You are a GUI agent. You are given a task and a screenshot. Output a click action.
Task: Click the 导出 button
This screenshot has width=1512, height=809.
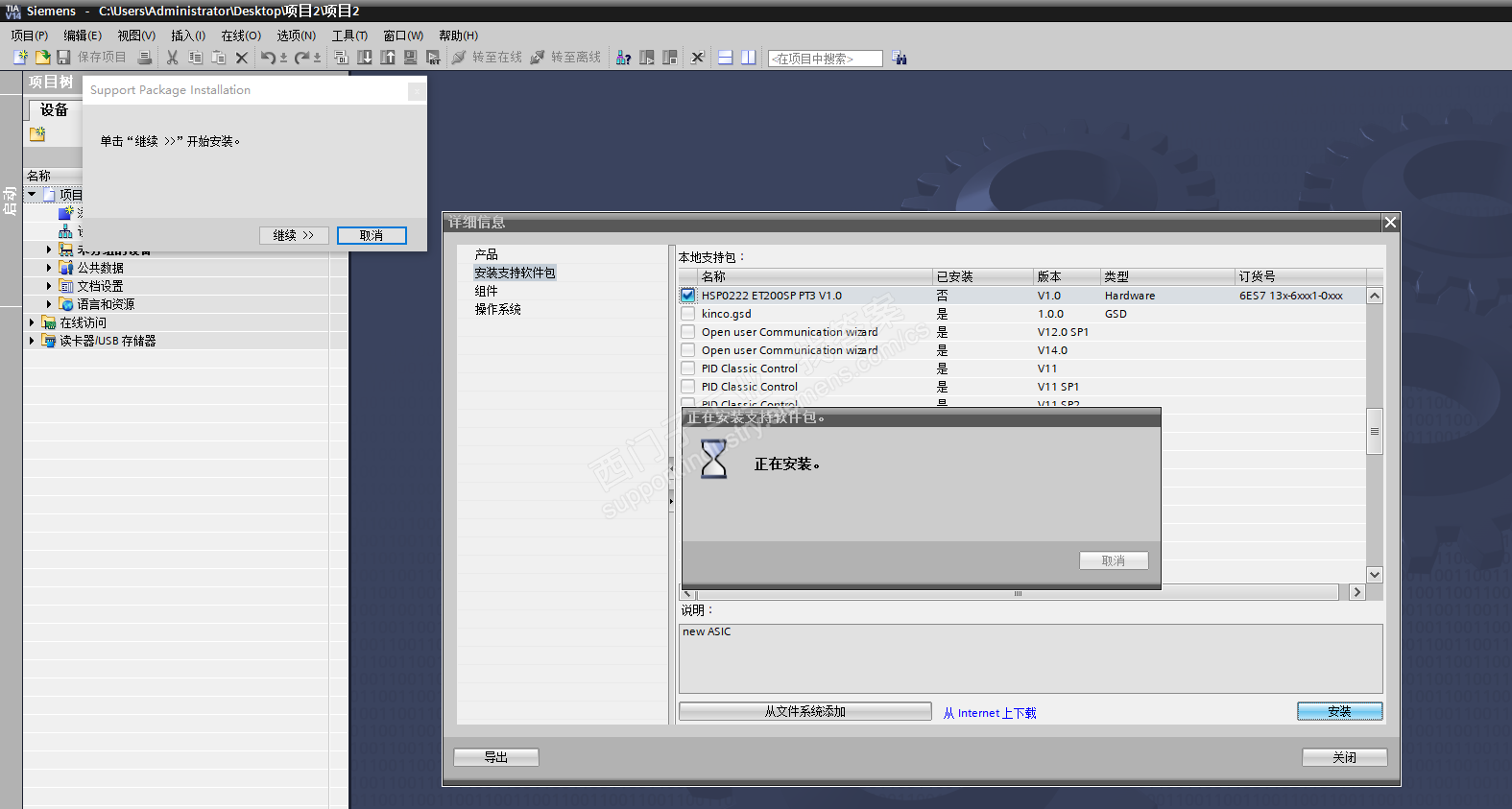tap(495, 757)
